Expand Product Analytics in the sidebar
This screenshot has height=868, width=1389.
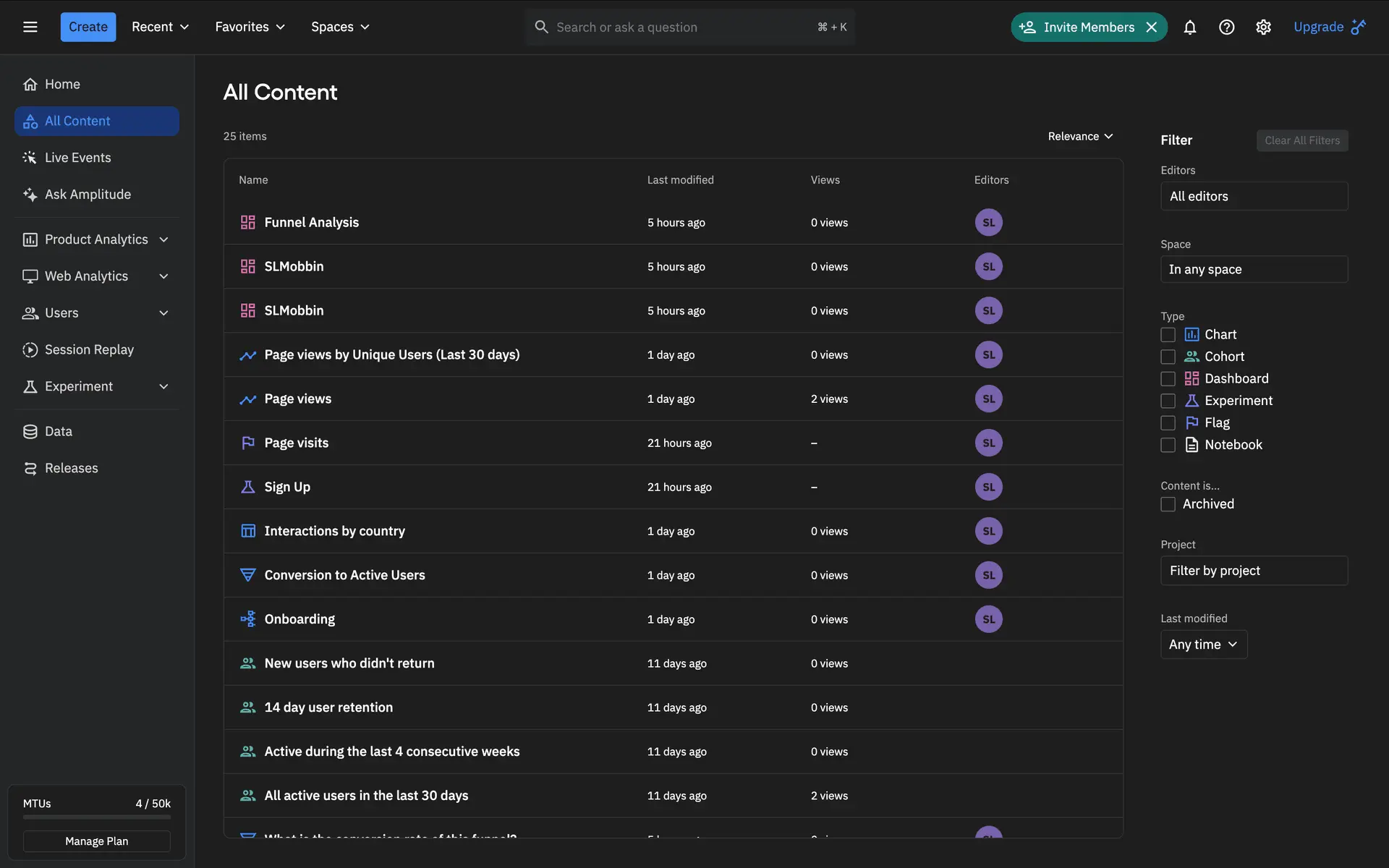(x=96, y=239)
